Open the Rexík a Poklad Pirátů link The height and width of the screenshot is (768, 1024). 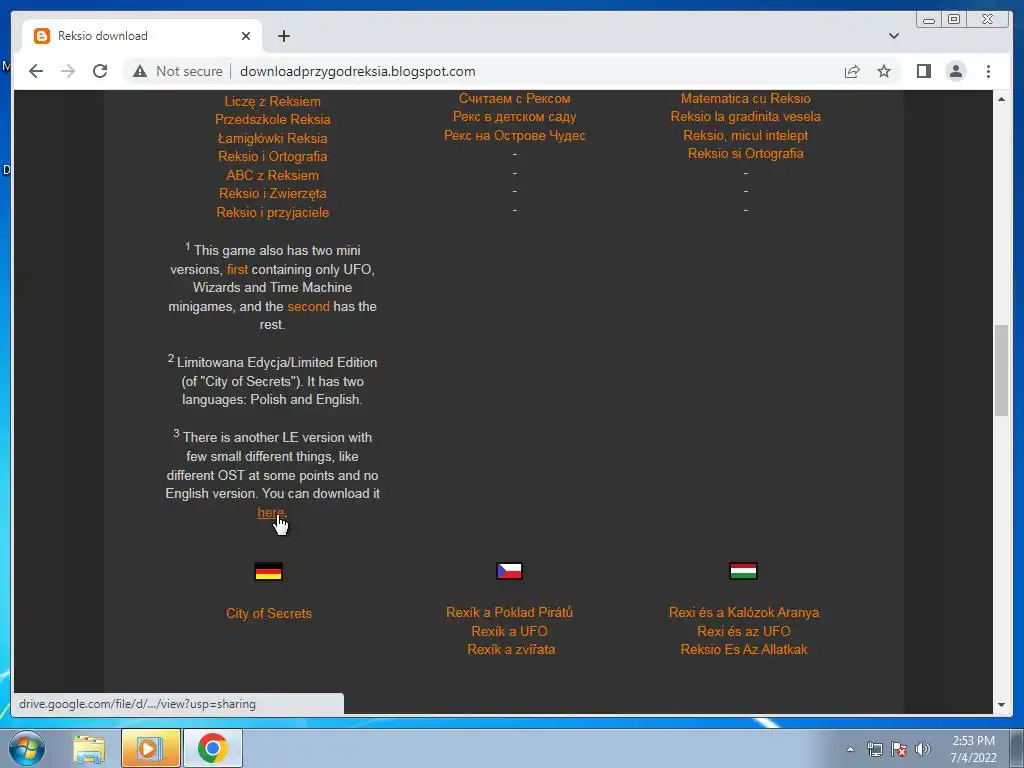coord(509,613)
